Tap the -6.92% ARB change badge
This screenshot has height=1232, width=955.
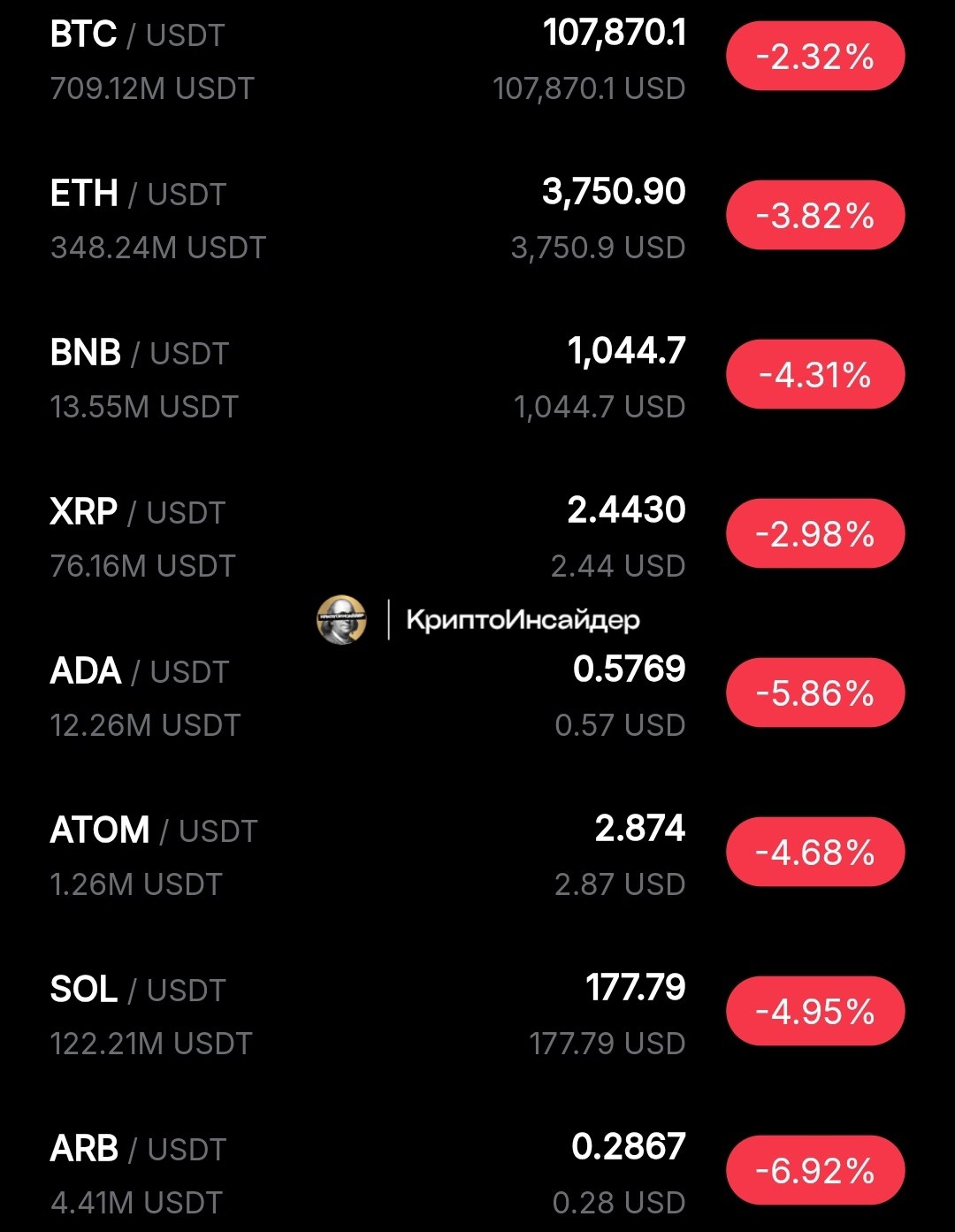pyautogui.click(x=815, y=1171)
